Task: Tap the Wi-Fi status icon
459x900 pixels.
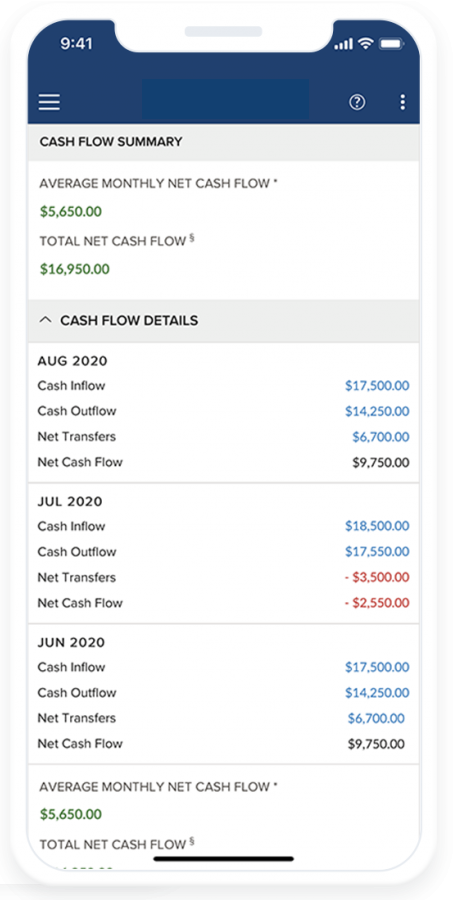Action: pos(364,44)
